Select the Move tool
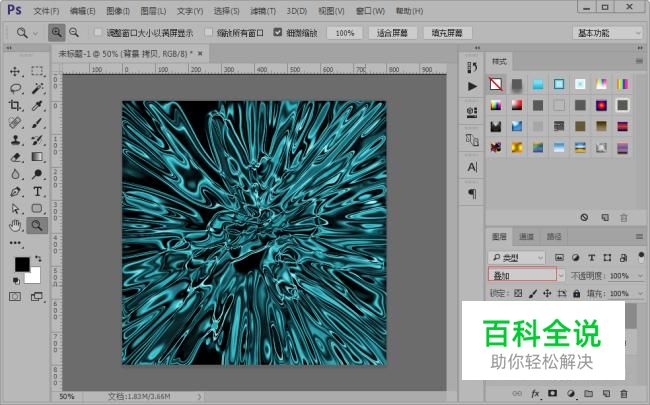This screenshot has height=405, width=650. pos(15,71)
